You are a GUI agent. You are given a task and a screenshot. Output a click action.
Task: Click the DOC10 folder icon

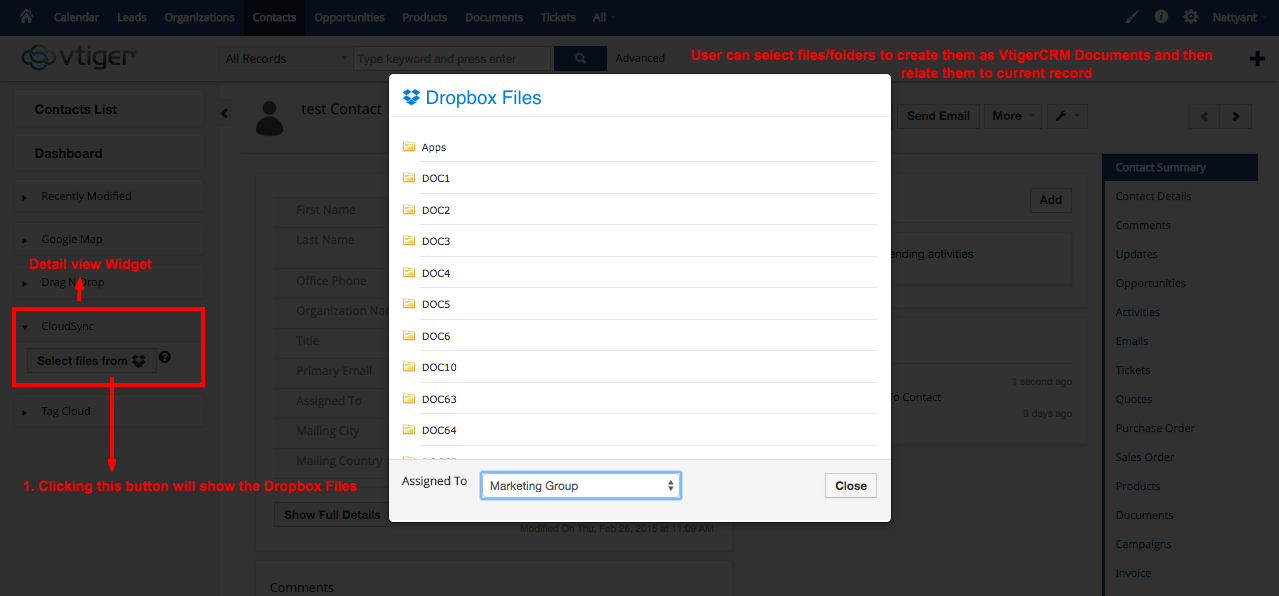(409, 366)
